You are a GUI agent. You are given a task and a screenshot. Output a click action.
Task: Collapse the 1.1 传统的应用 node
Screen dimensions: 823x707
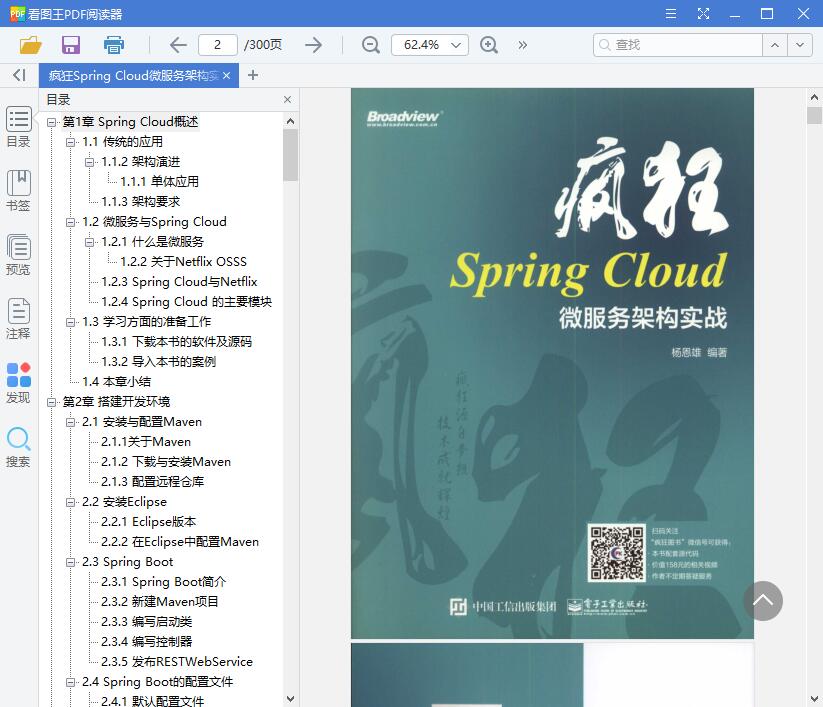point(70,142)
